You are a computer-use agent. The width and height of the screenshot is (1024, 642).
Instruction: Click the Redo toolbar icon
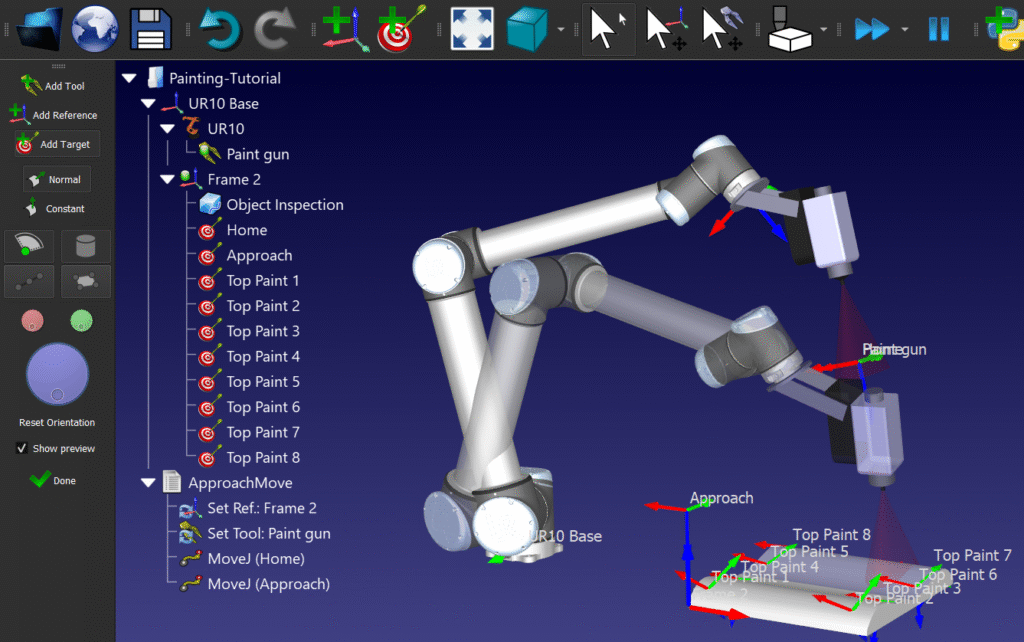tap(276, 28)
